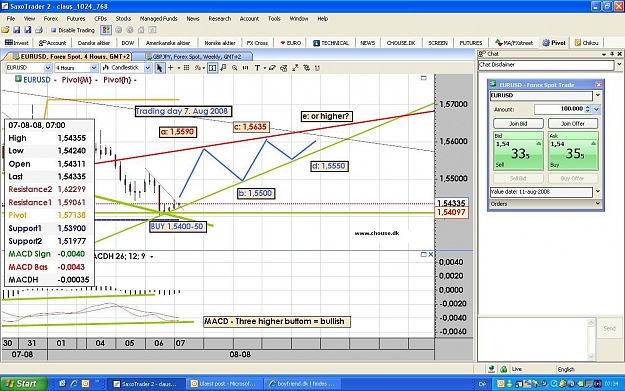This screenshot has width=625, height=391.
Task: Switch to the Pivot view
Action: tap(554, 43)
